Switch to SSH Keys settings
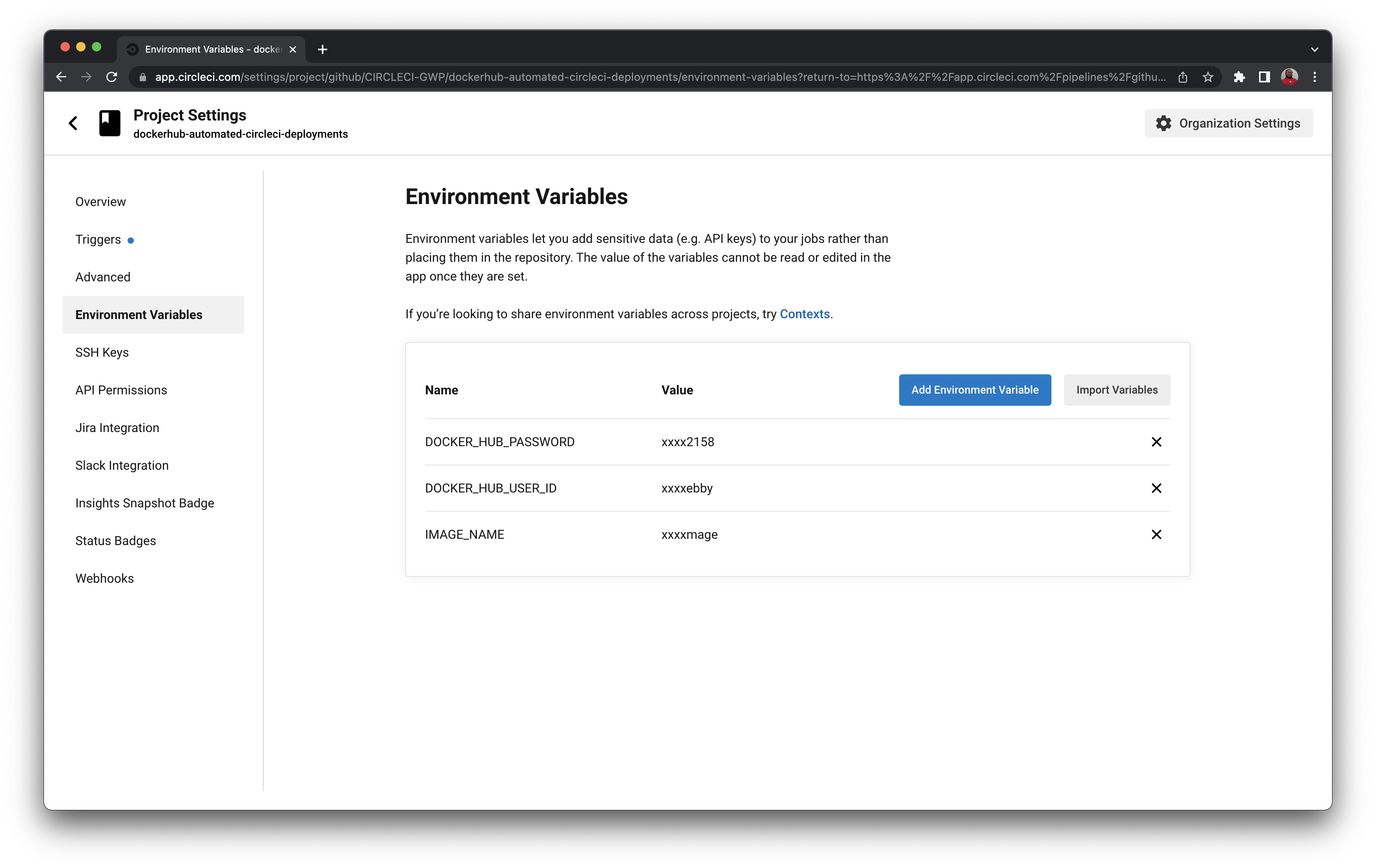This screenshot has width=1376, height=868. point(102,352)
